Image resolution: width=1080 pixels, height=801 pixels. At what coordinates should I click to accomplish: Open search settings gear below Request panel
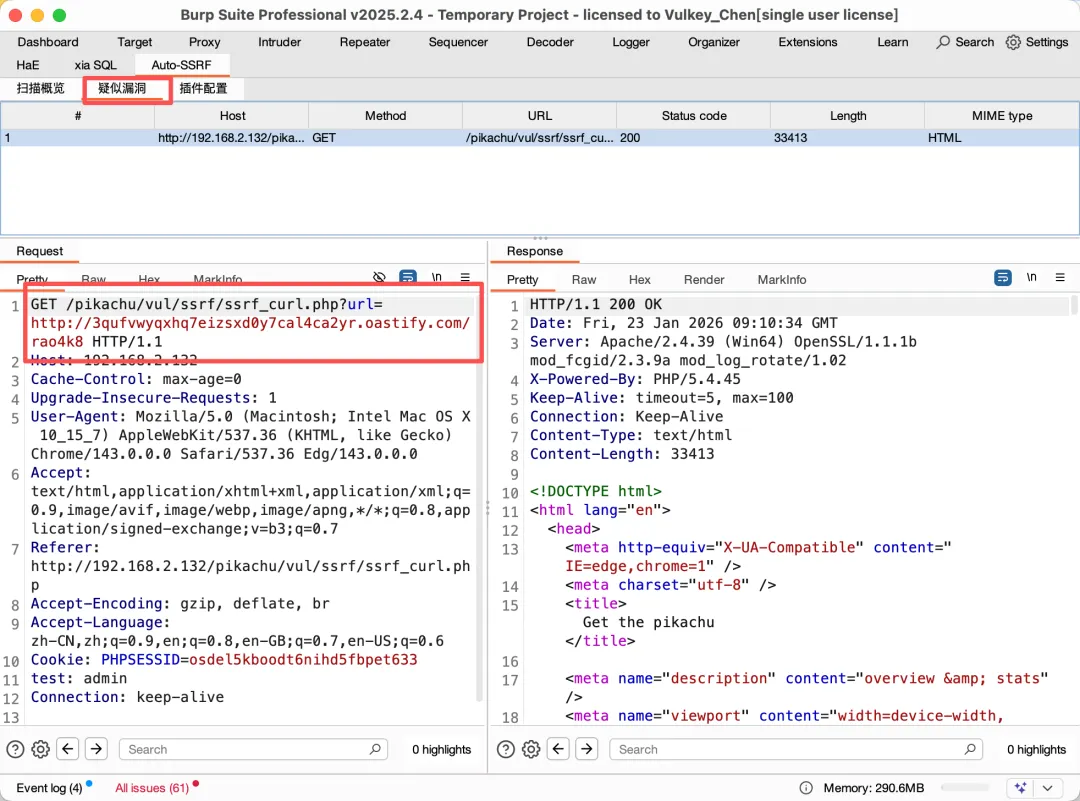coord(41,749)
